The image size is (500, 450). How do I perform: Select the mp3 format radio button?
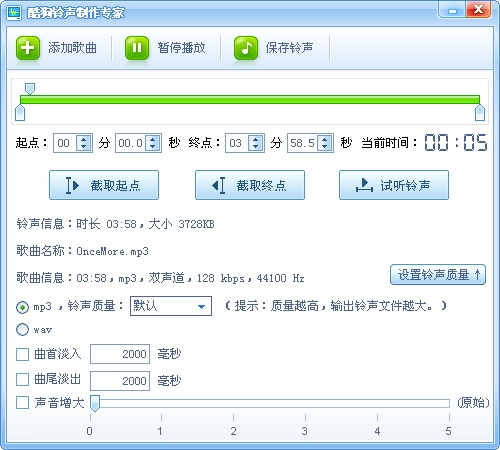tap(22, 307)
